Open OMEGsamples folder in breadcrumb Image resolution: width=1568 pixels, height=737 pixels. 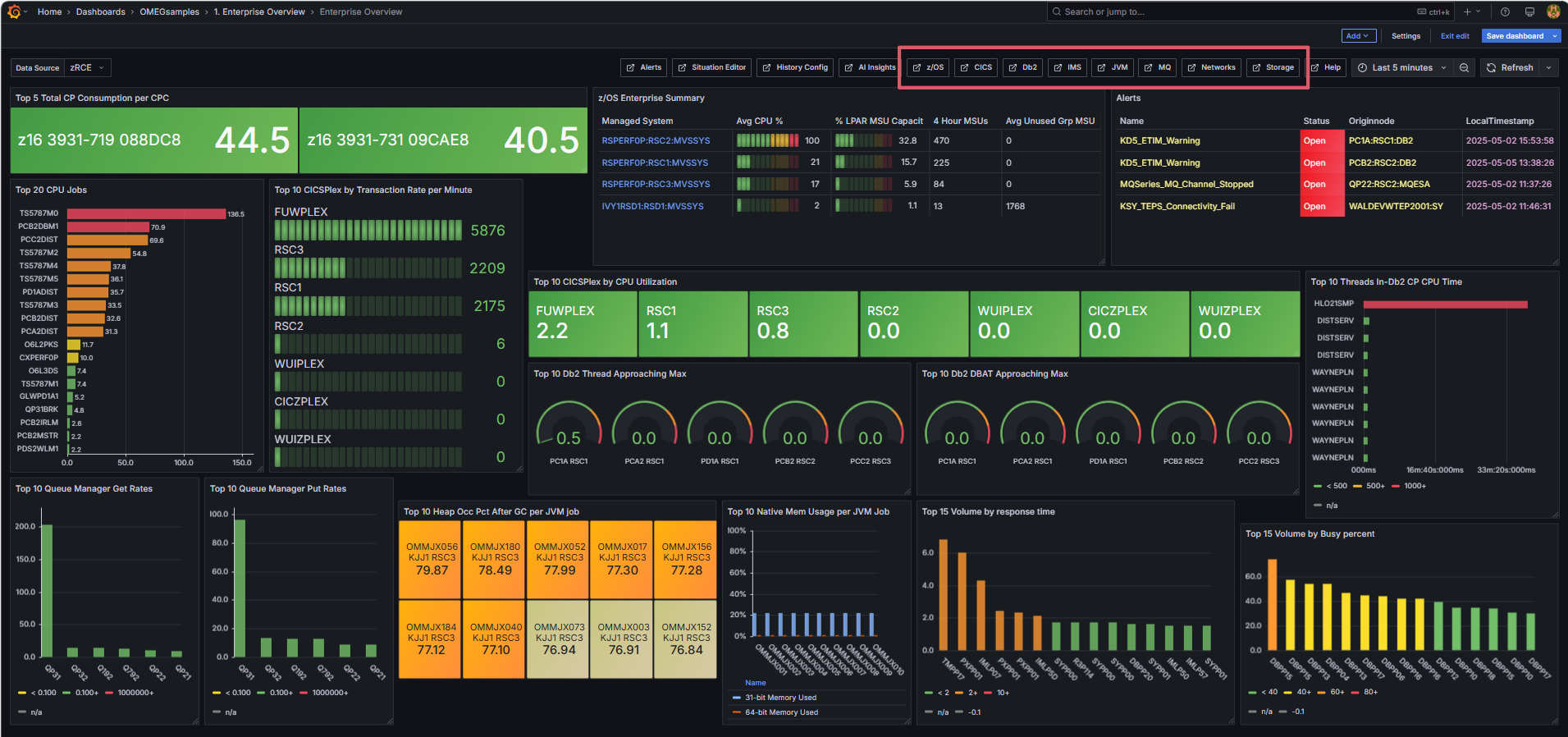coord(169,11)
